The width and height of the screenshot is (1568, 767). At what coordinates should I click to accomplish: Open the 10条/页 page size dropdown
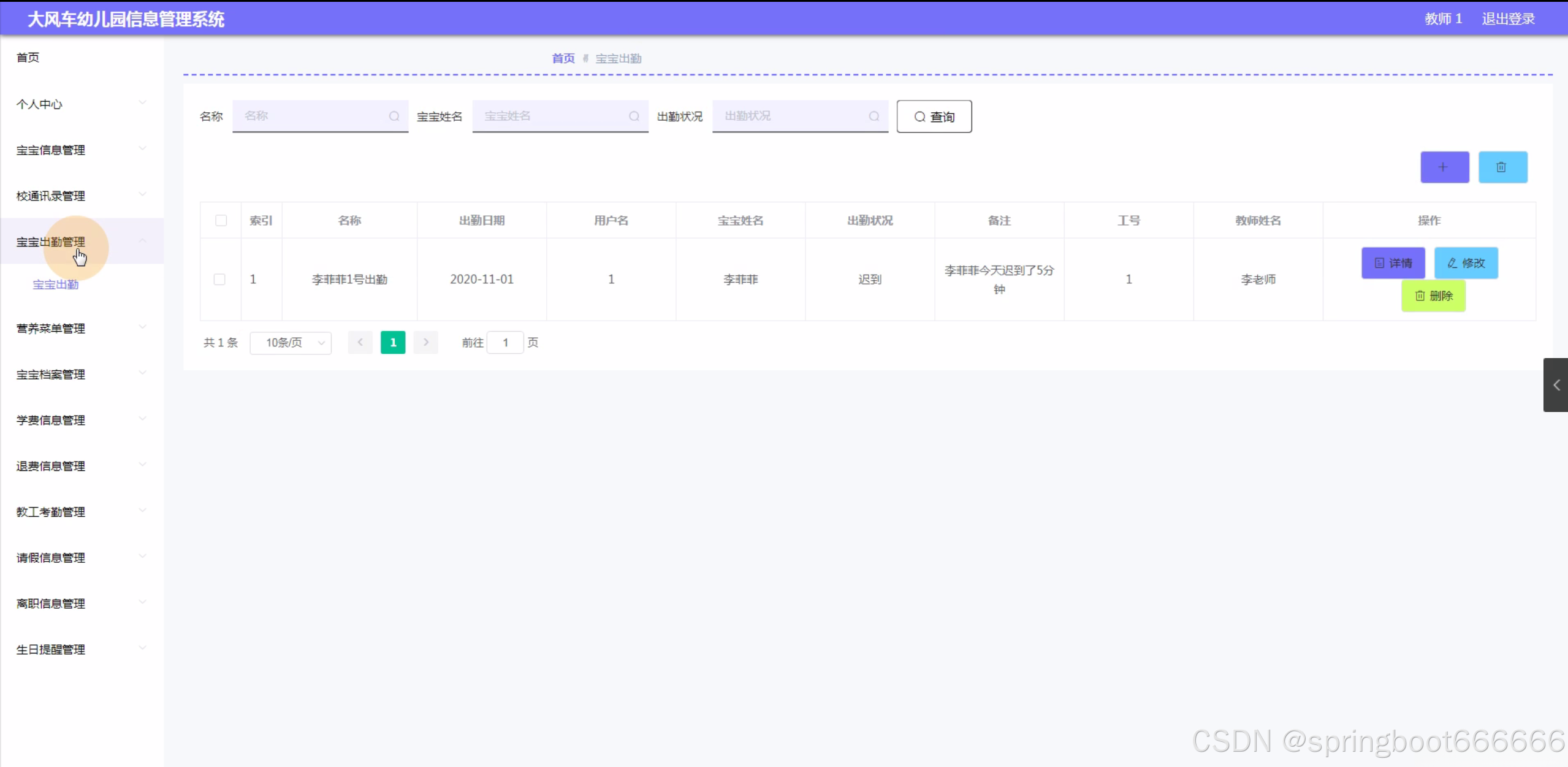point(291,343)
